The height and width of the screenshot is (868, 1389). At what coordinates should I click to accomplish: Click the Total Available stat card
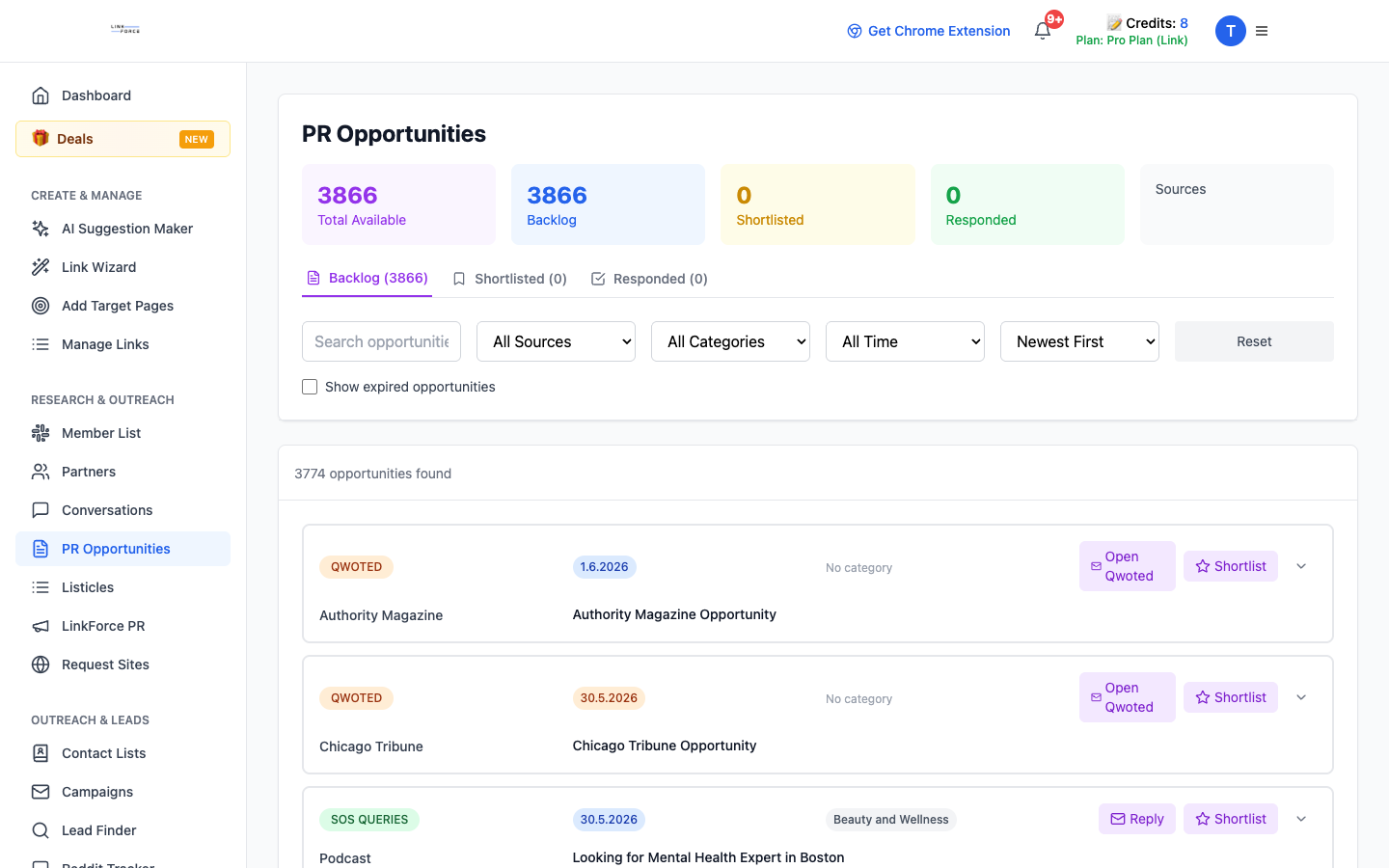pyautogui.click(x=398, y=204)
